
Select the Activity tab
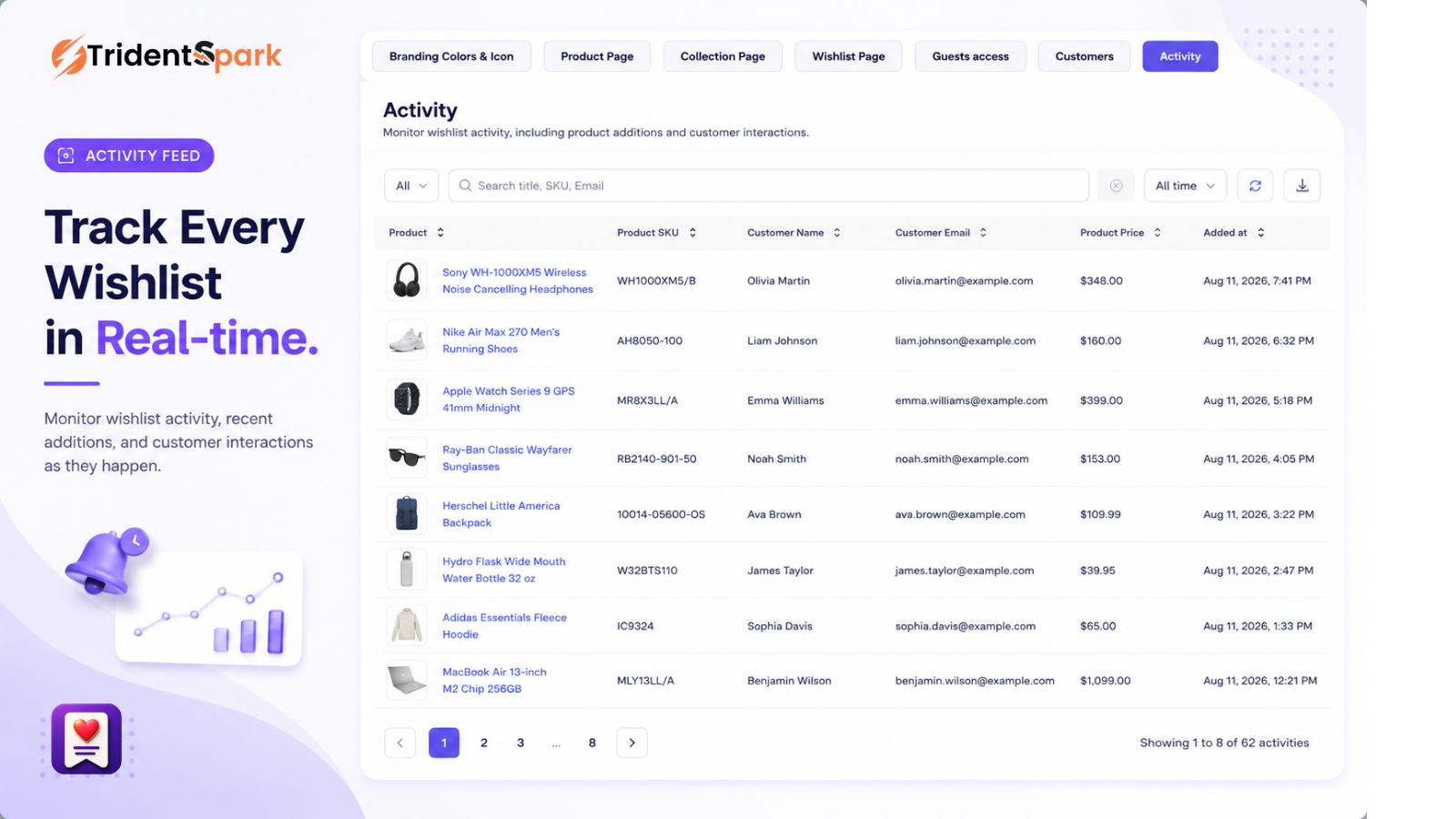1180,56
